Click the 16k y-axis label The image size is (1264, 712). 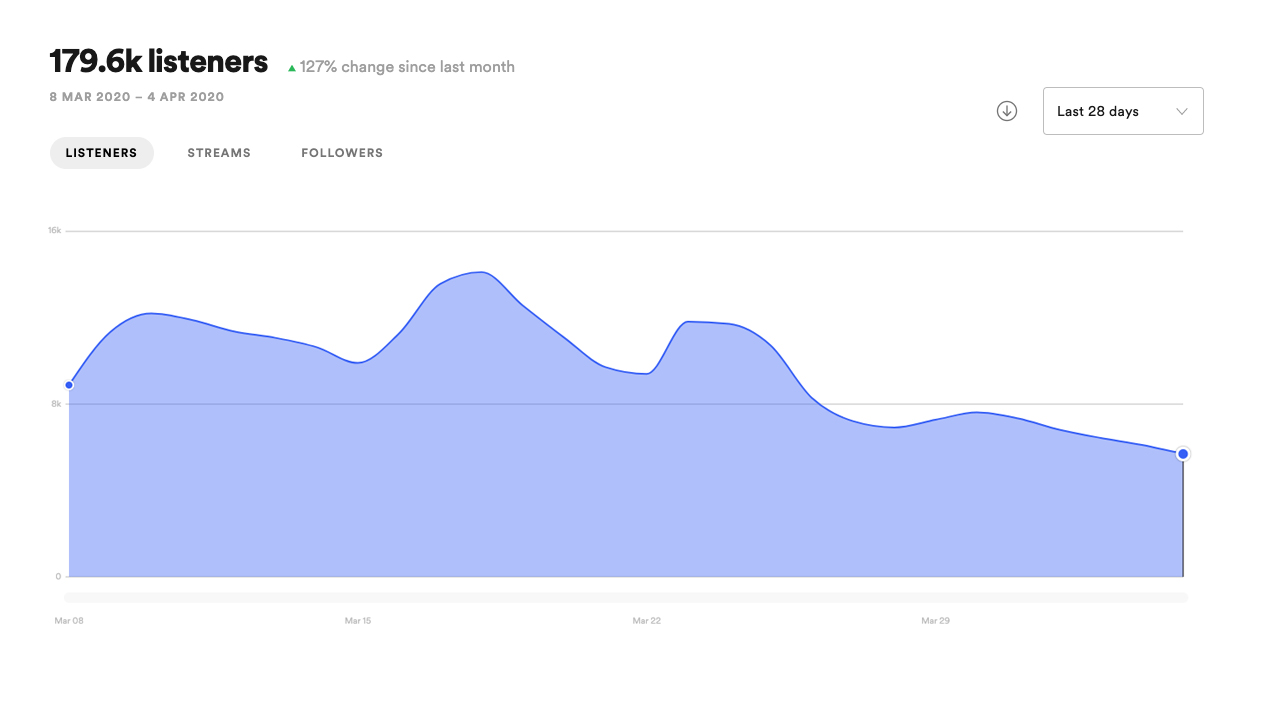point(55,231)
